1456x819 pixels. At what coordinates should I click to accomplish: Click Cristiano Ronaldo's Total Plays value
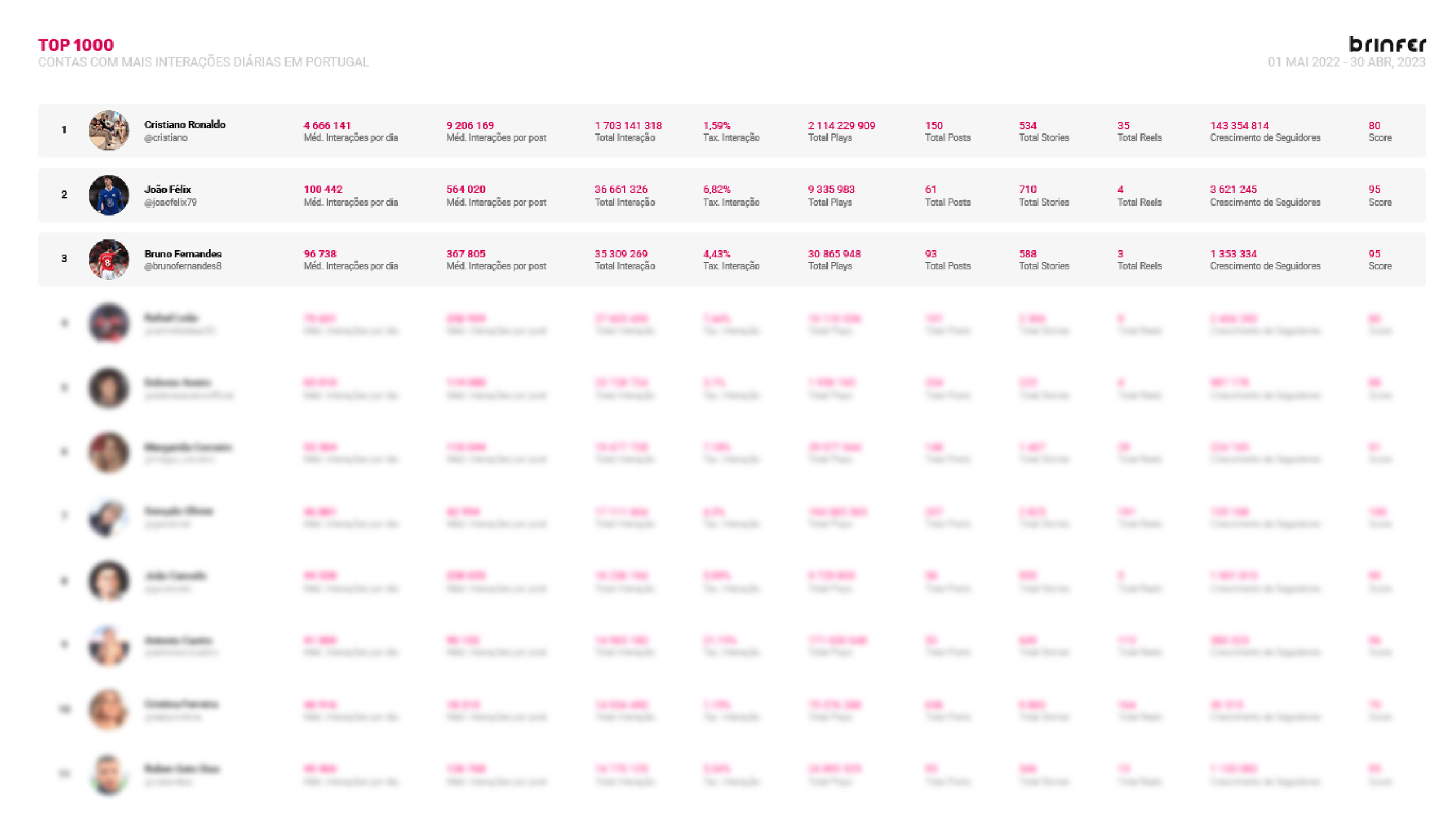tap(842, 125)
